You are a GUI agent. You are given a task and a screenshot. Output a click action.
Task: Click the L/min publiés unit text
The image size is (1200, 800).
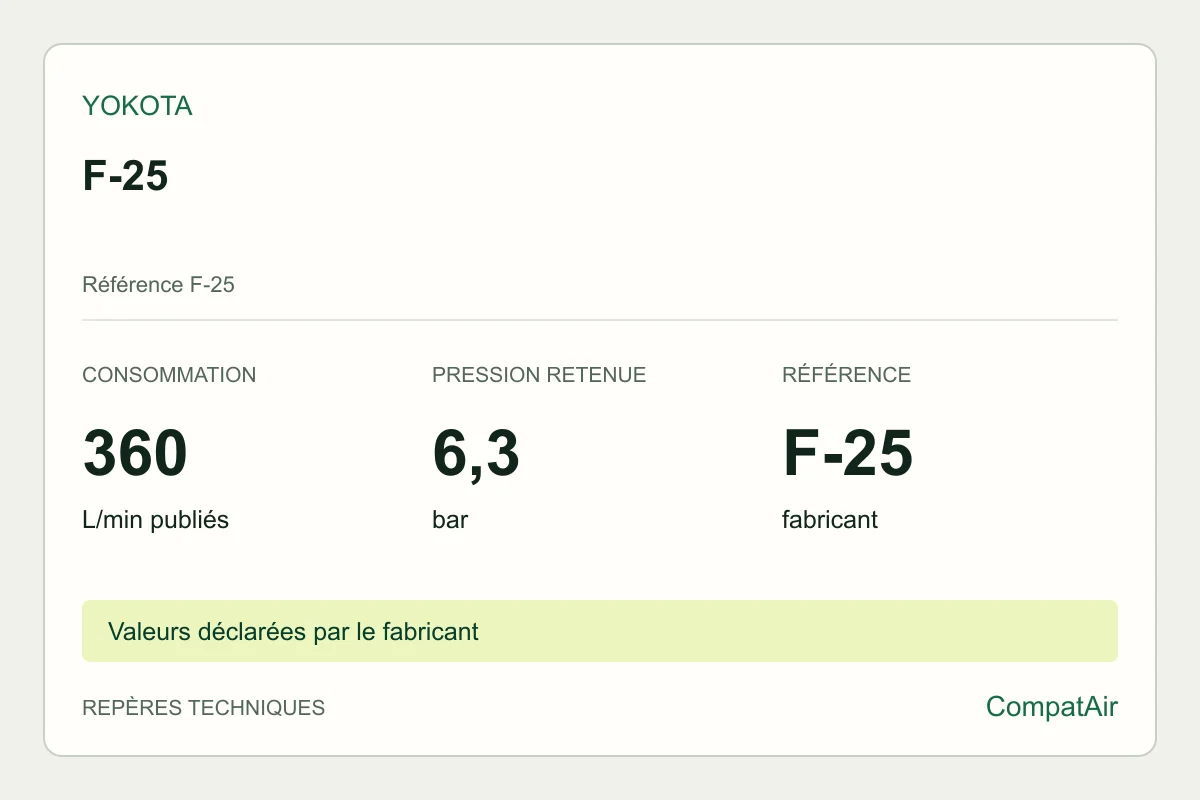pos(155,521)
